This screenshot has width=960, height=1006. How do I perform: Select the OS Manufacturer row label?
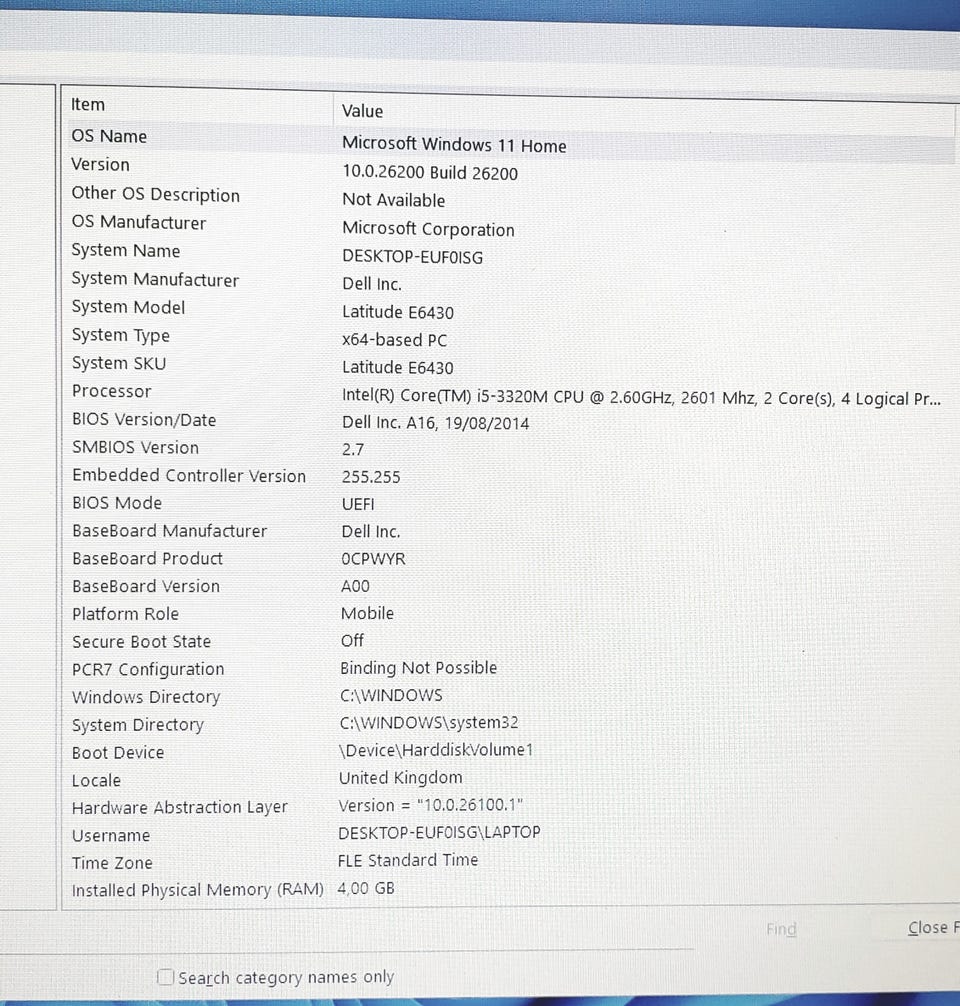coord(139,223)
